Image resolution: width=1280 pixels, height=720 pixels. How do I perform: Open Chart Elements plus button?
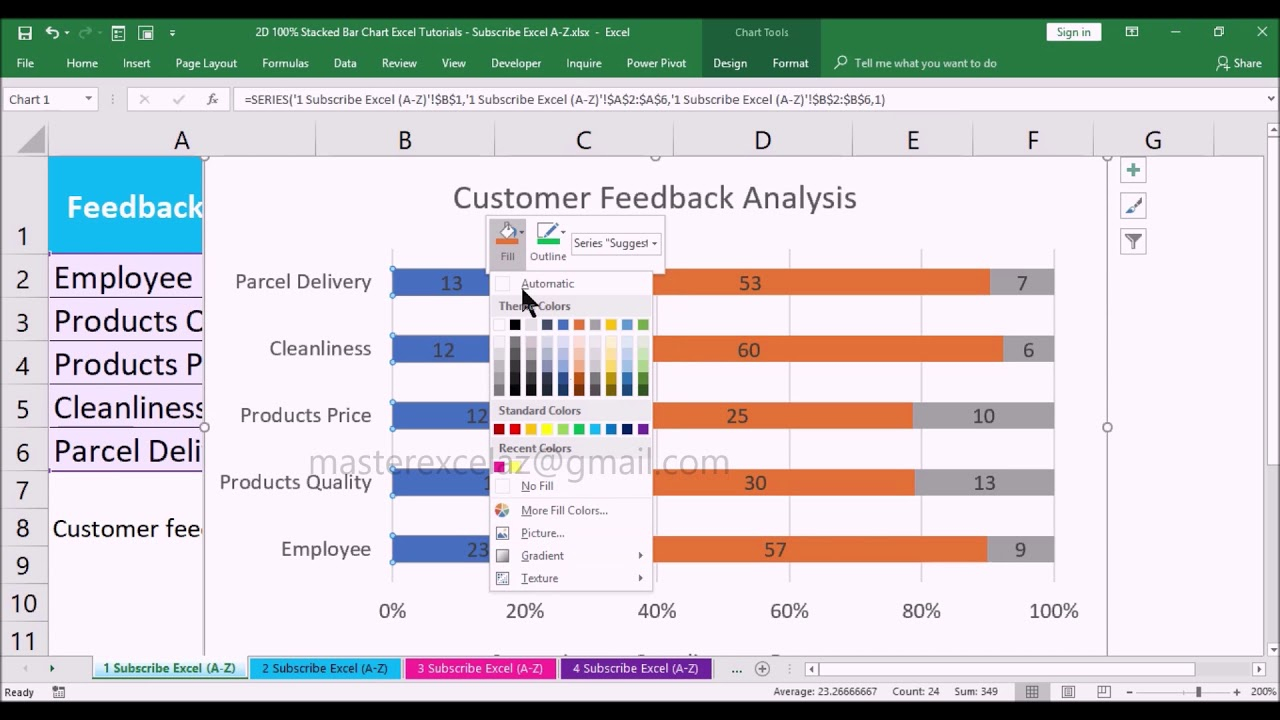click(1133, 171)
